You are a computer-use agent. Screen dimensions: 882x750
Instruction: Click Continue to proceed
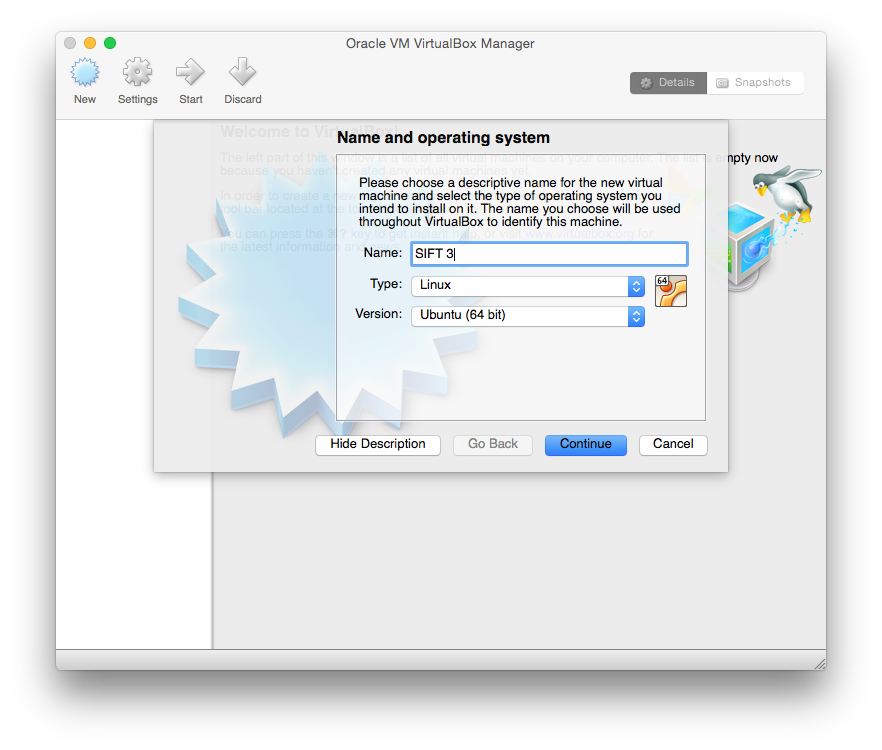point(586,444)
